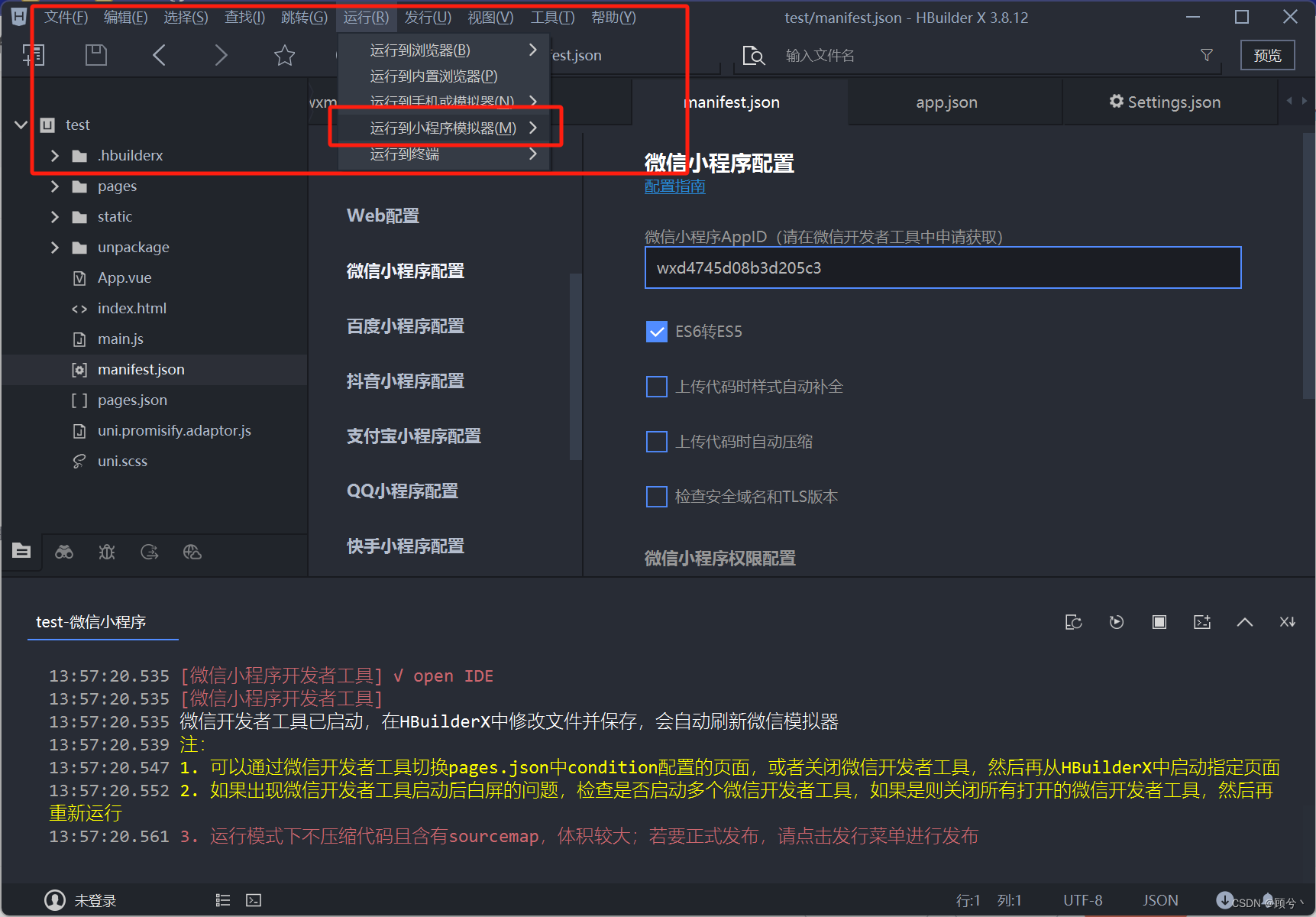Click the rerun circular play icon

(1117, 622)
